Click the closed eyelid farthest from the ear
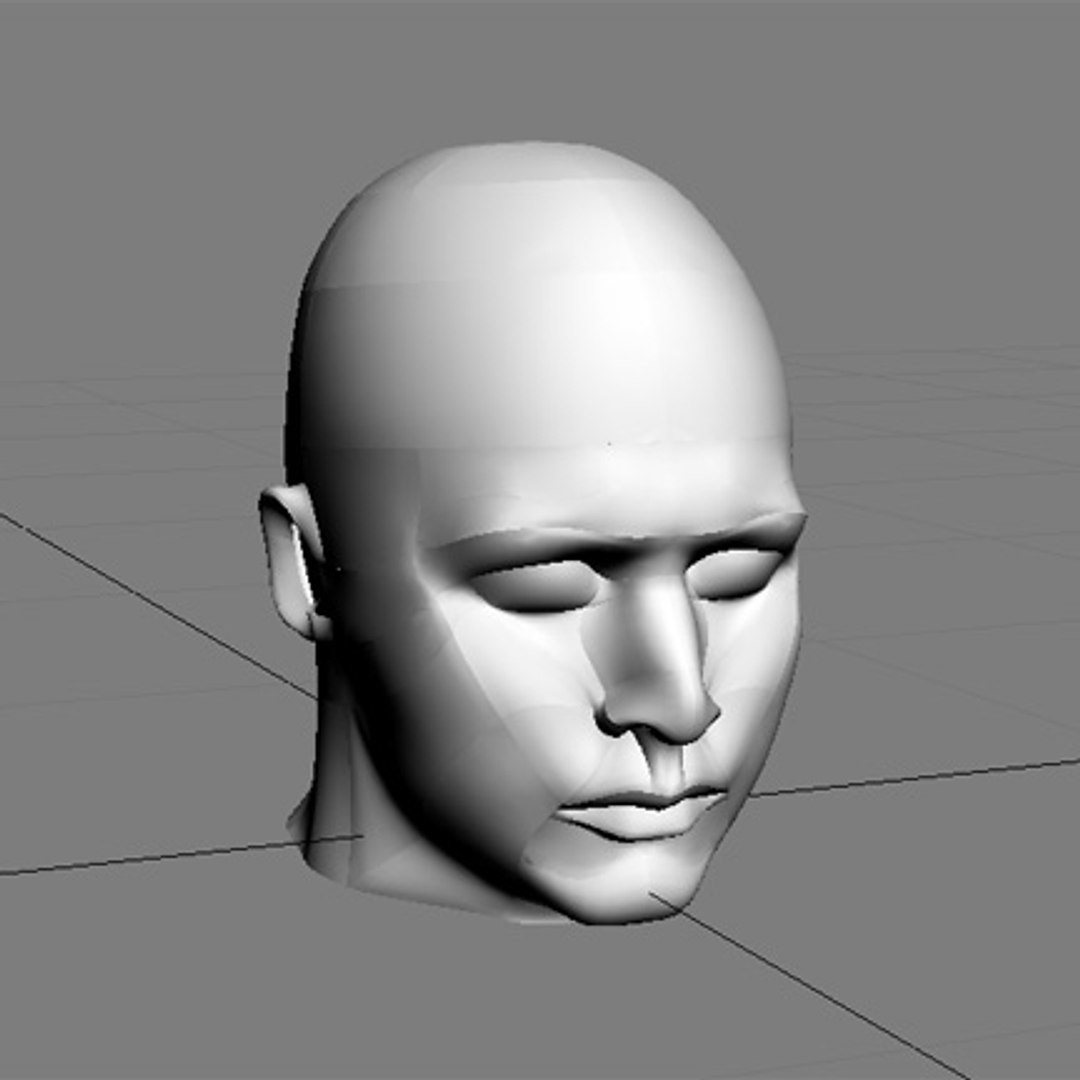 738,574
